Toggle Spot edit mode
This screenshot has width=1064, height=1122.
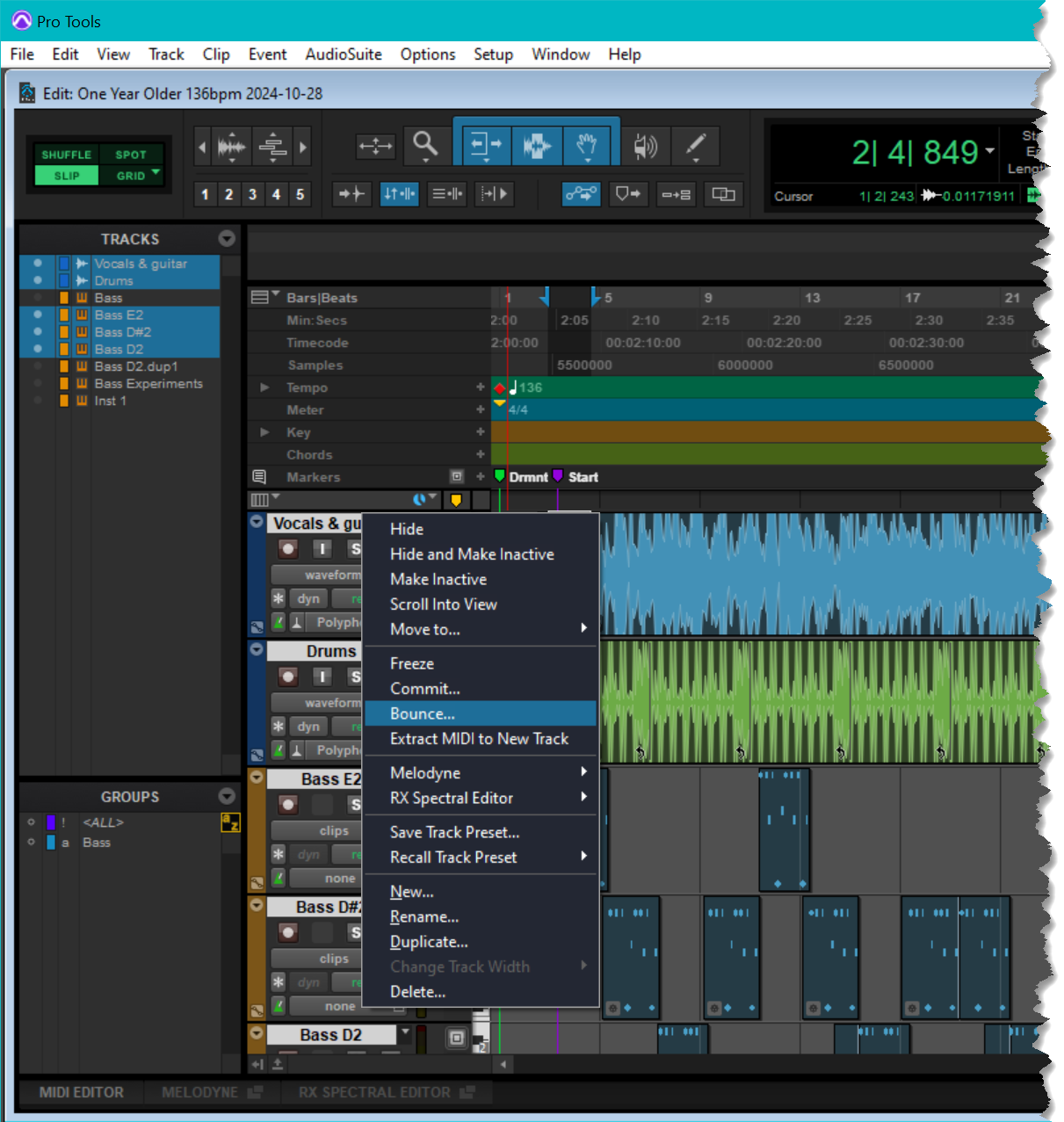(131, 155)
